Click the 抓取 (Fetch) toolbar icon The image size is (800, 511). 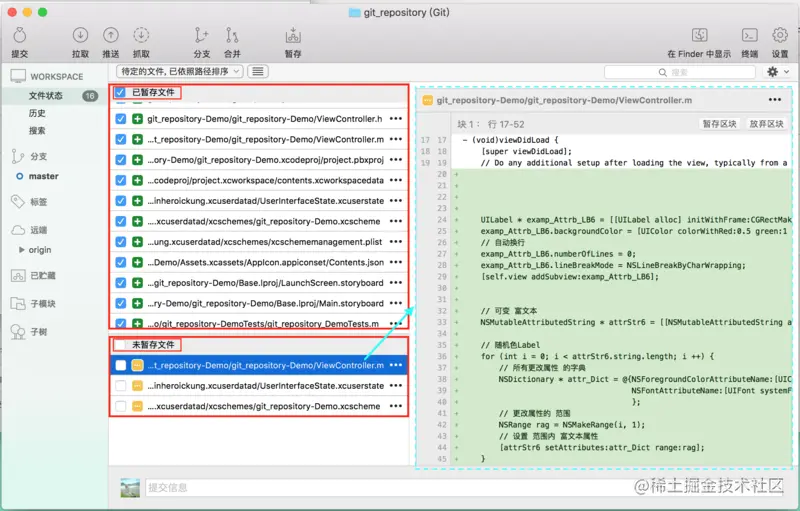click(x=141, y=35)
